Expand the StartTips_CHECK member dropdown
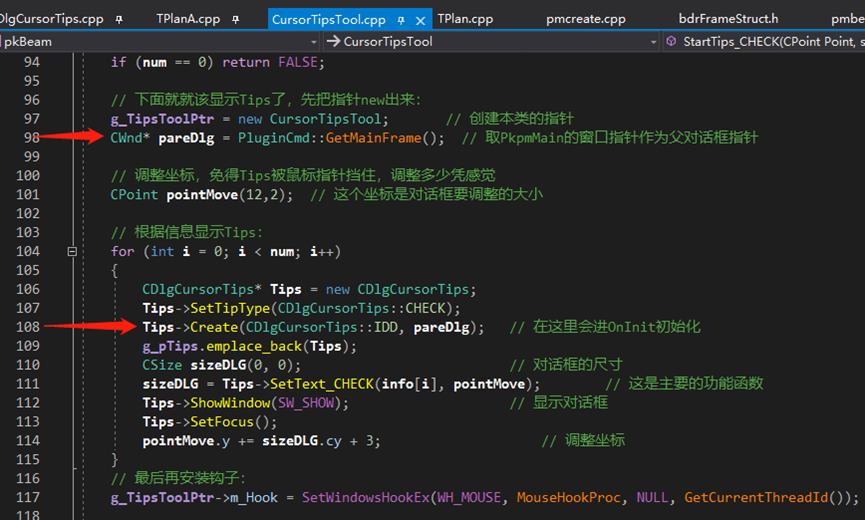 760,42
